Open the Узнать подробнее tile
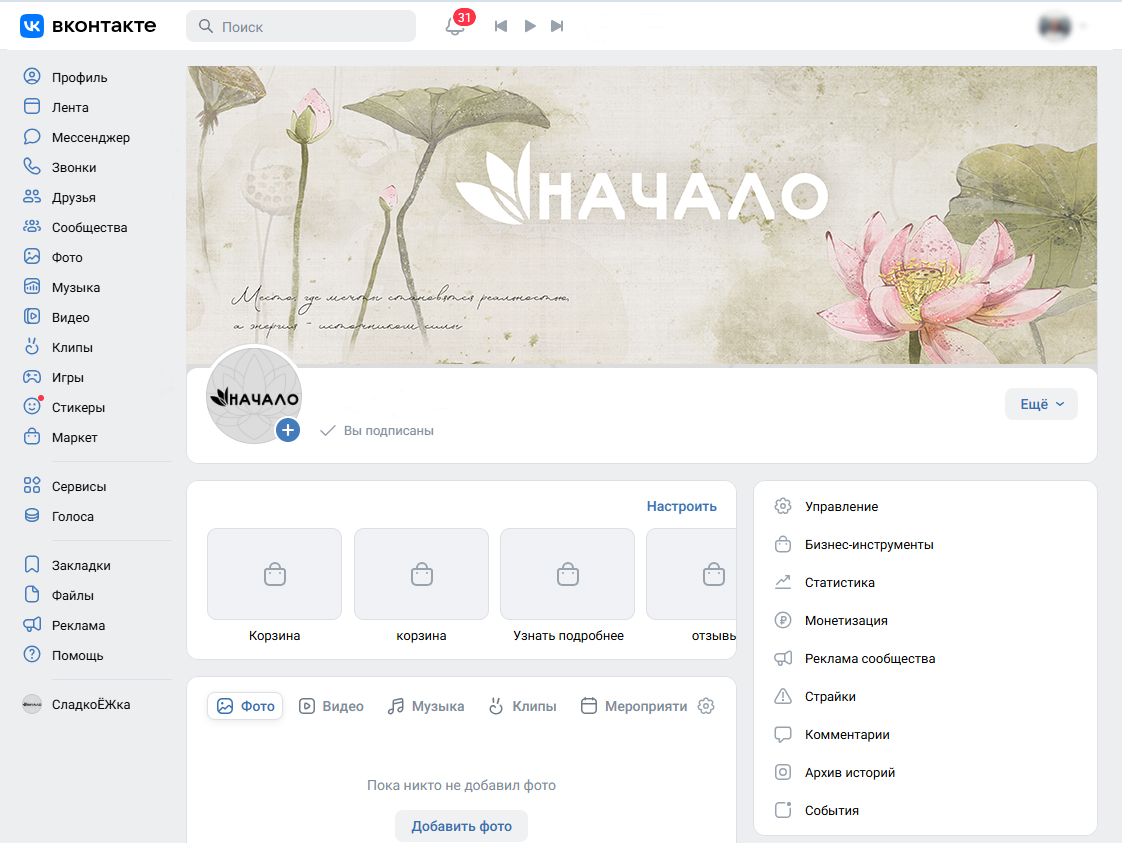This screenshot has height=843, width=1122. click(x=568, y=585)
